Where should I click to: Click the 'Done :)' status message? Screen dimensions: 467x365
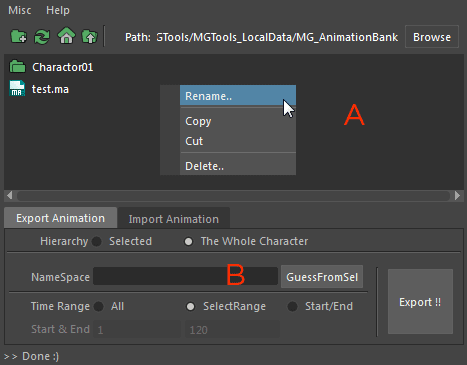pos(40,356)
